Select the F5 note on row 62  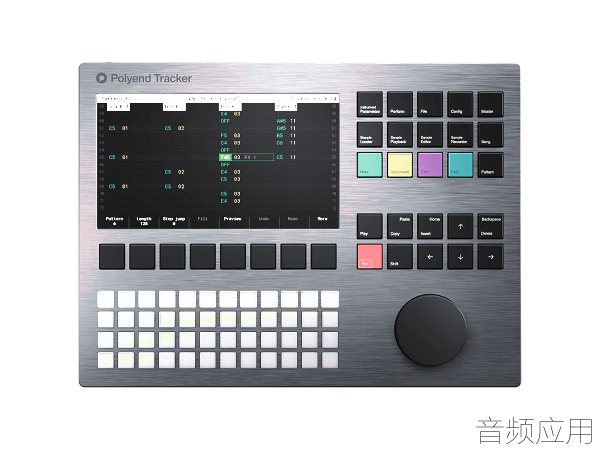[x=224, y=135]
